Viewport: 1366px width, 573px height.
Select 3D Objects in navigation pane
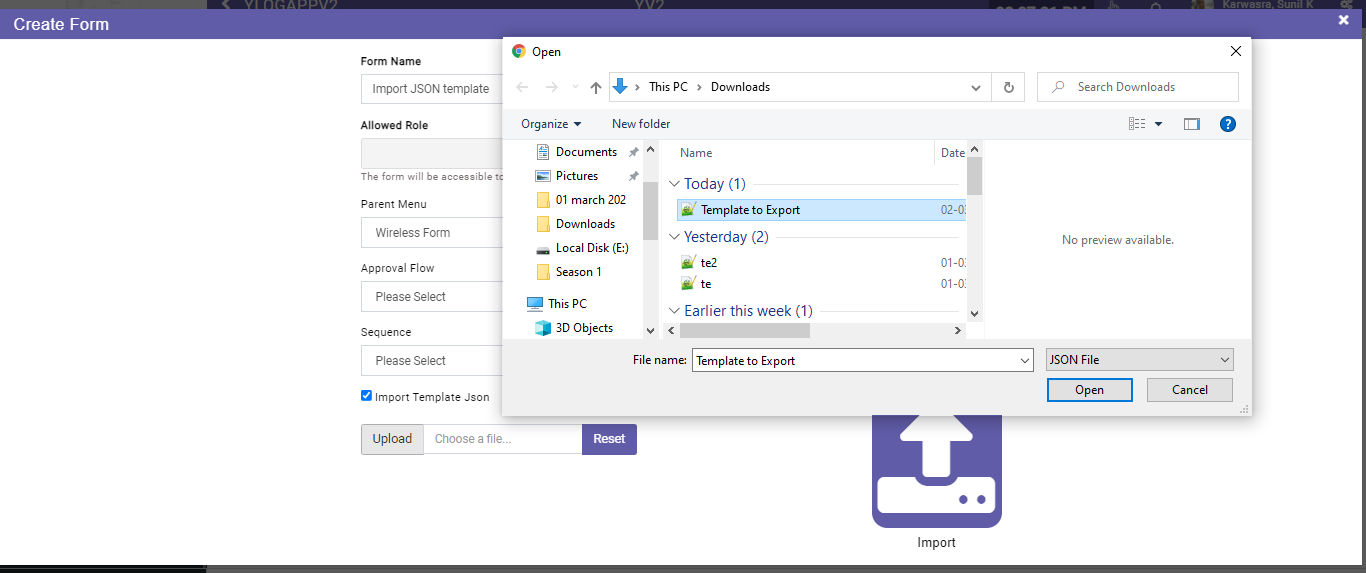584,328
